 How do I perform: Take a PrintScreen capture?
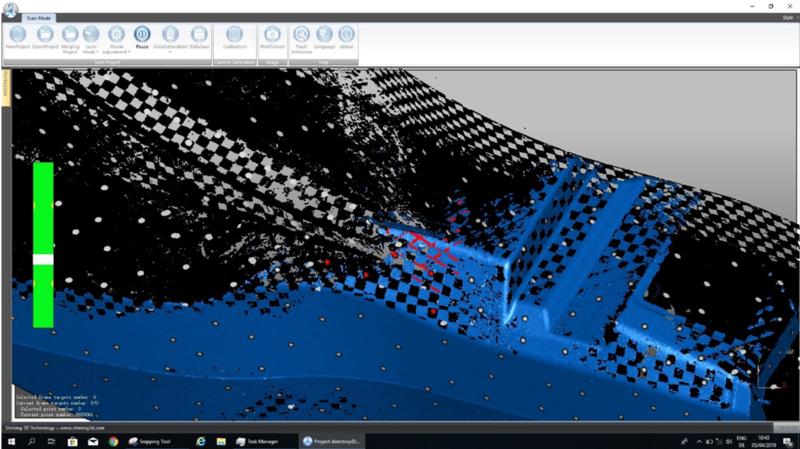point(271,36)
